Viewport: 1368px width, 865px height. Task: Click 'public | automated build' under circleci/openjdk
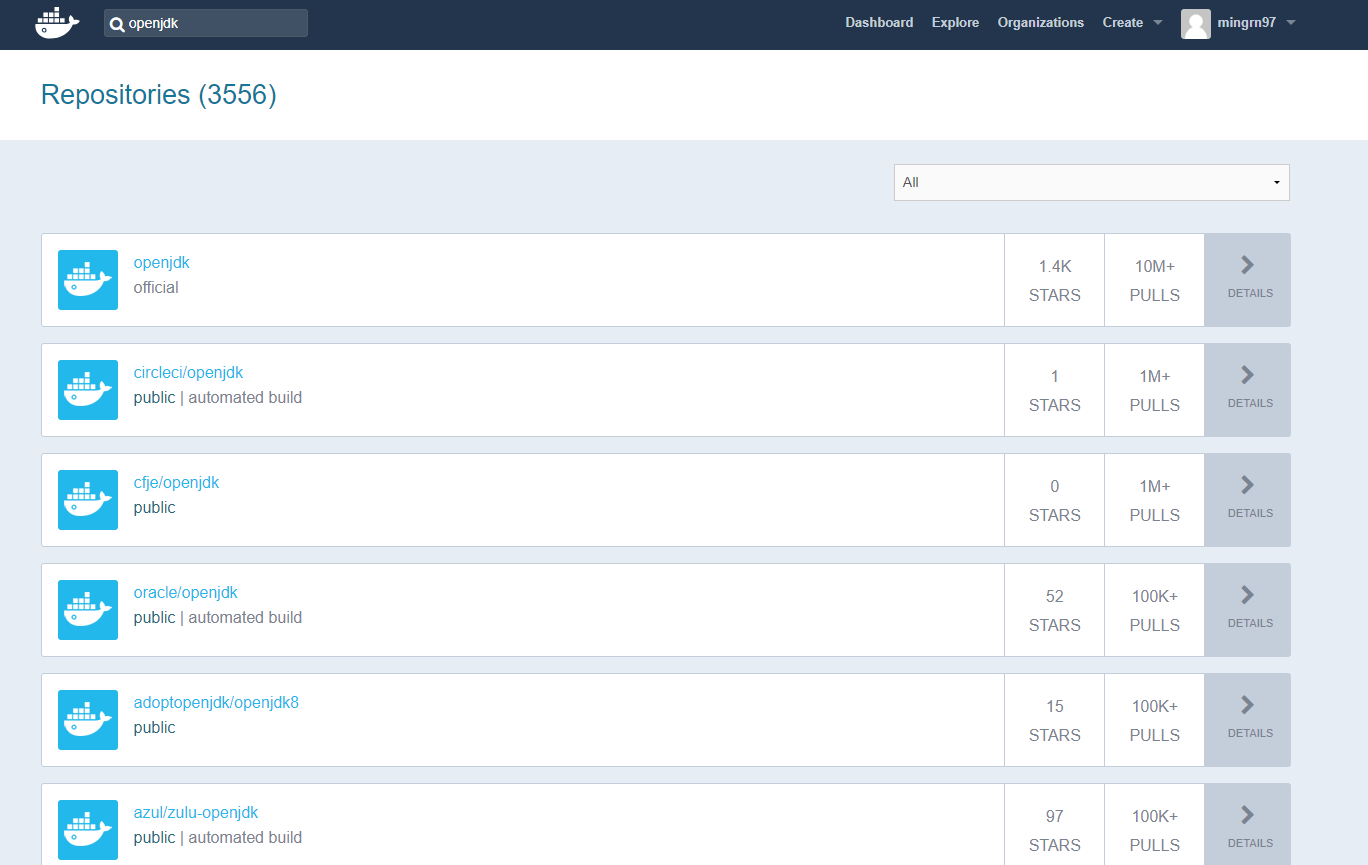(x=218, y=398)
